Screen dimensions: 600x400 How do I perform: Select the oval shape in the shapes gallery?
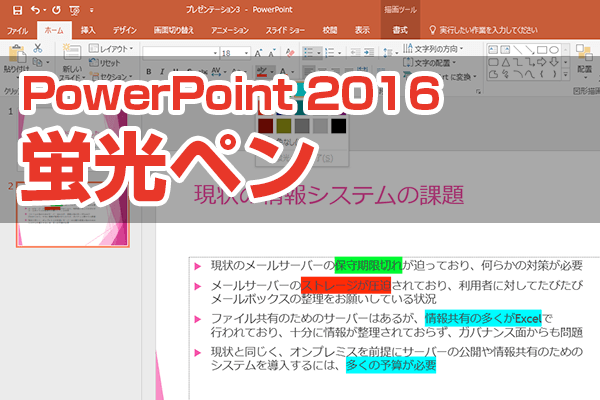coord(554,50)
